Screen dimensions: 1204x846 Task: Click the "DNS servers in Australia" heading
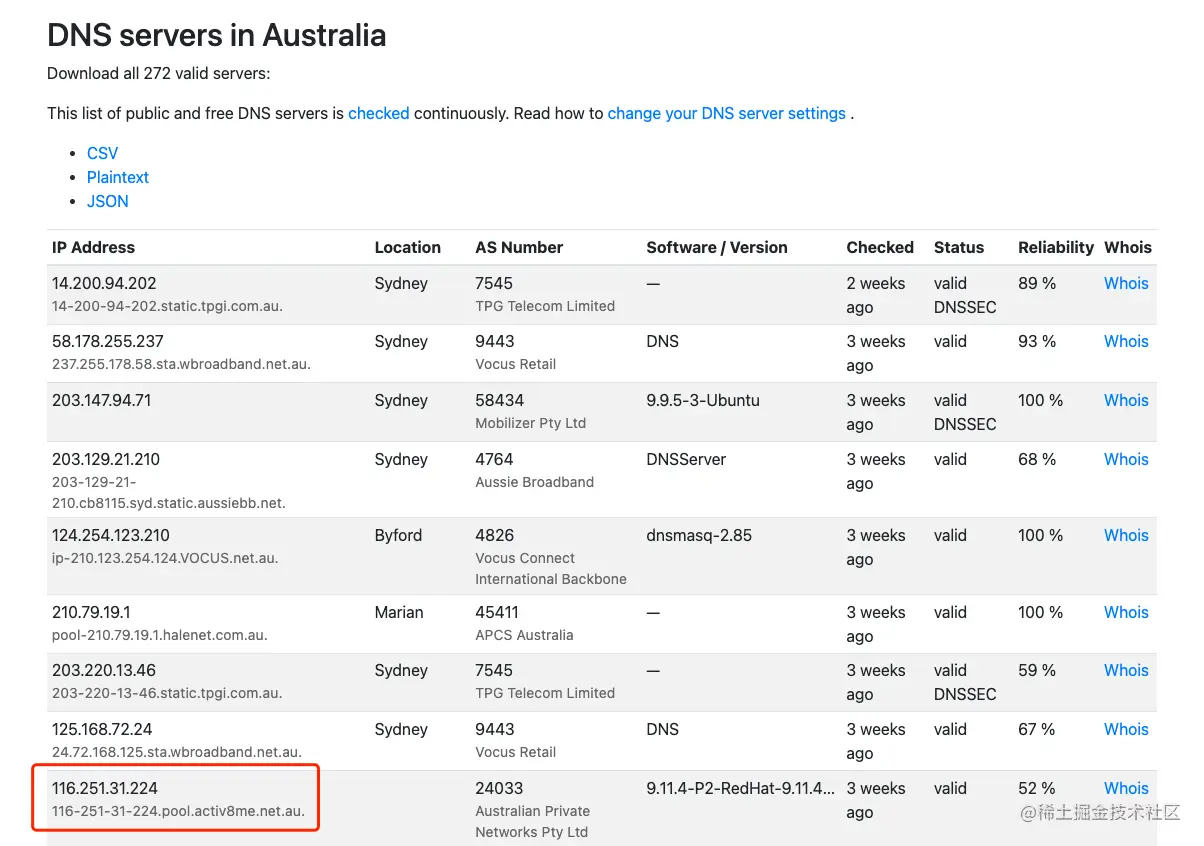tap(217, 36)
